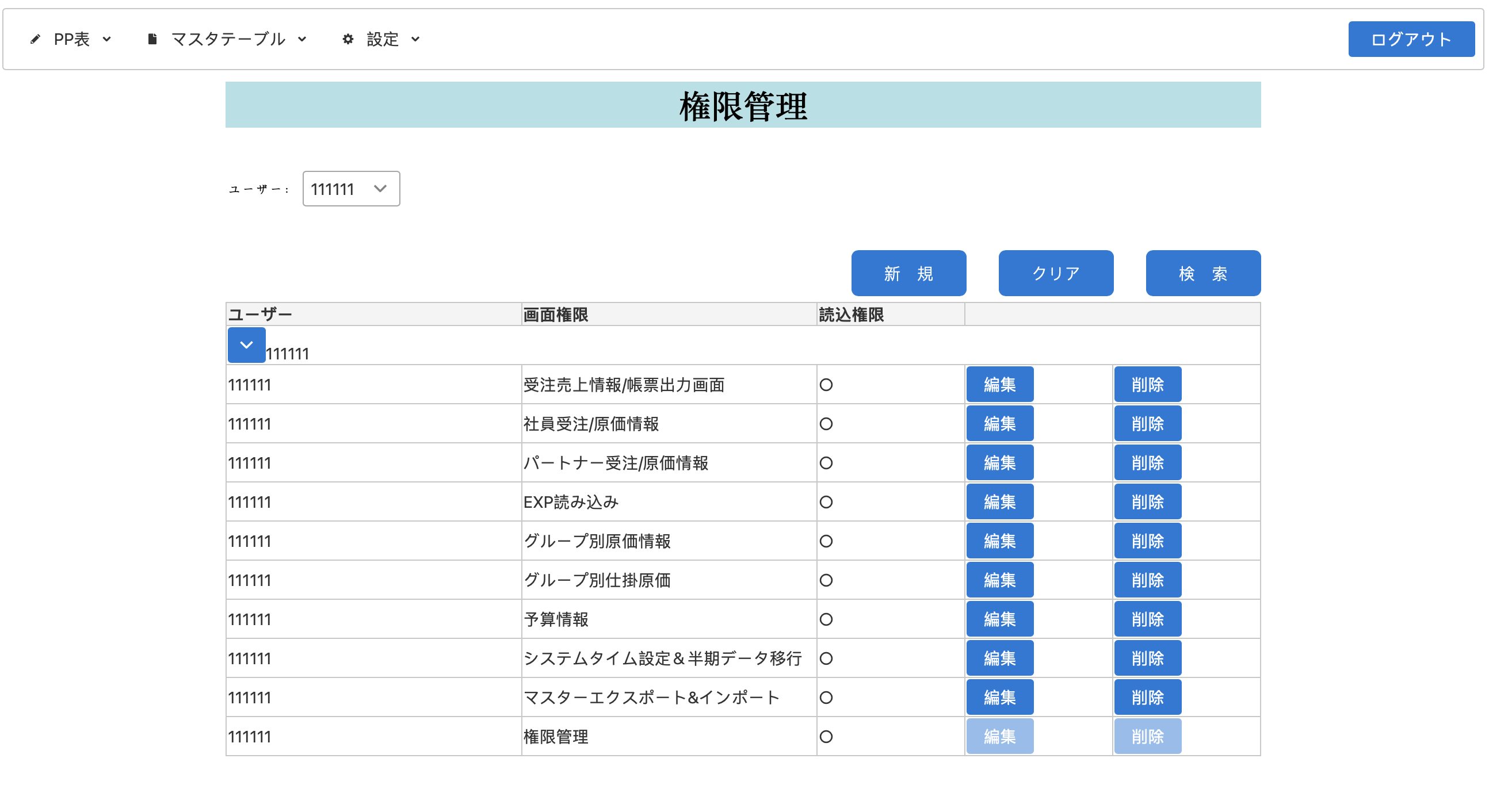The height and width of the screenshot is (812, 1489).
Task: Click disabled 削除 button in 権限管理 row
Action: [1147, 736]
